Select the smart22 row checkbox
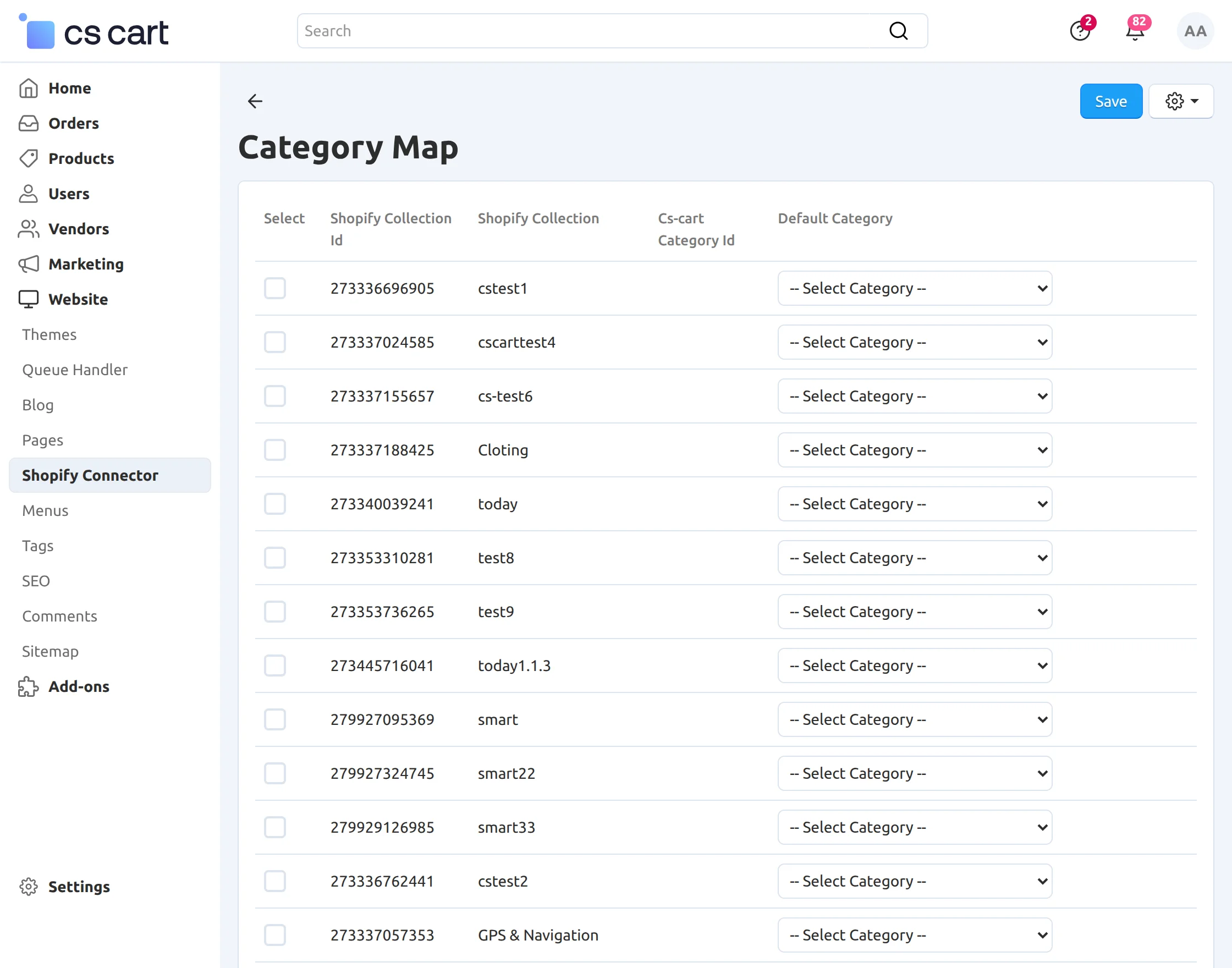This screenshot has height=968, width=1232. pyautogui.click(x=275, y=774)
